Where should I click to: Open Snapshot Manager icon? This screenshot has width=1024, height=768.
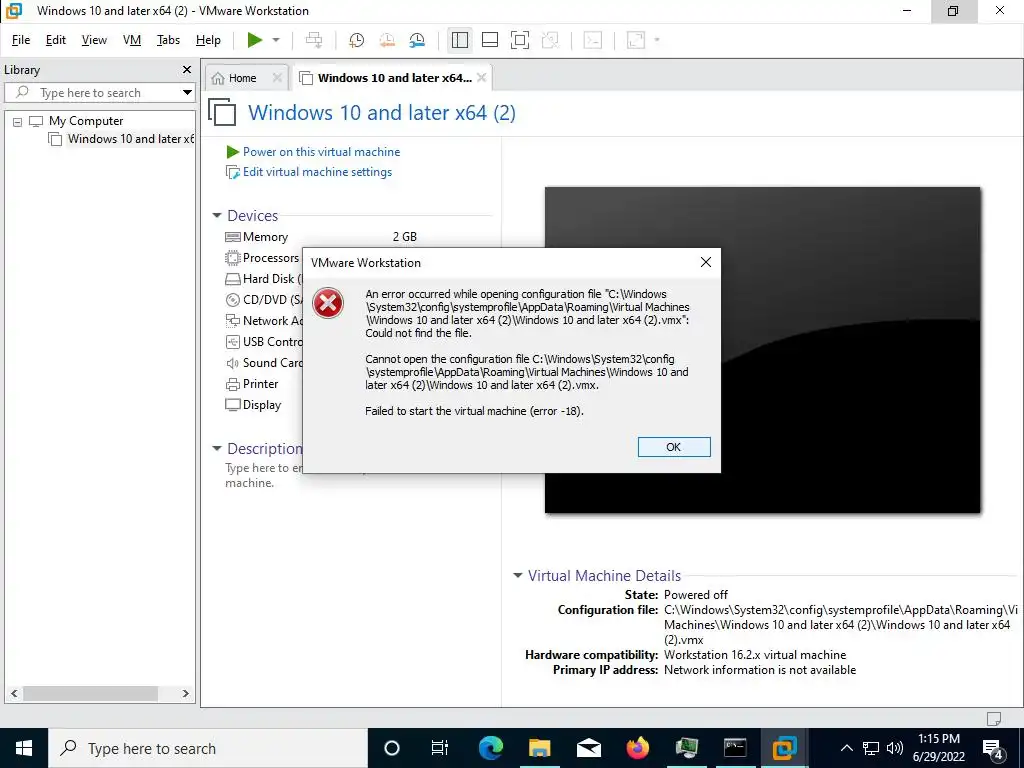[x=417, y=40]
